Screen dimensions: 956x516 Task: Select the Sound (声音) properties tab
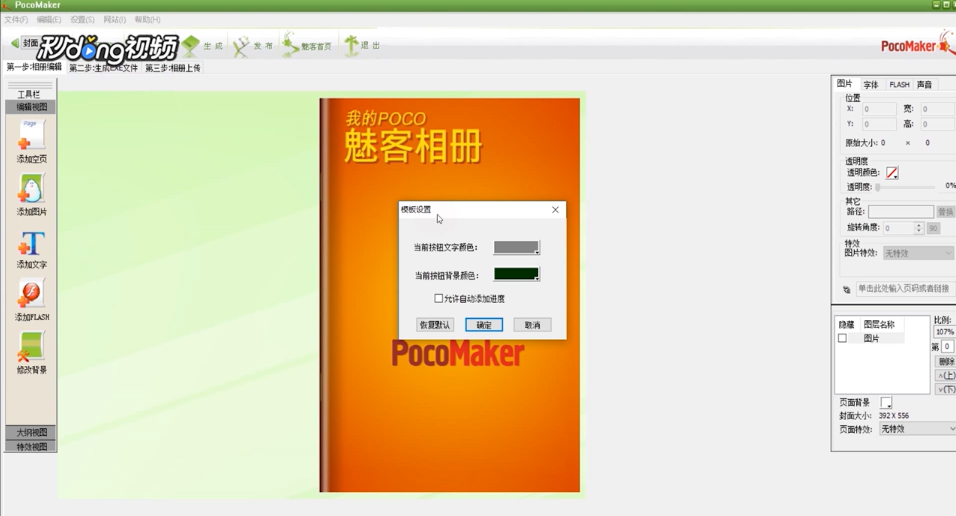[x=924, y=85]
